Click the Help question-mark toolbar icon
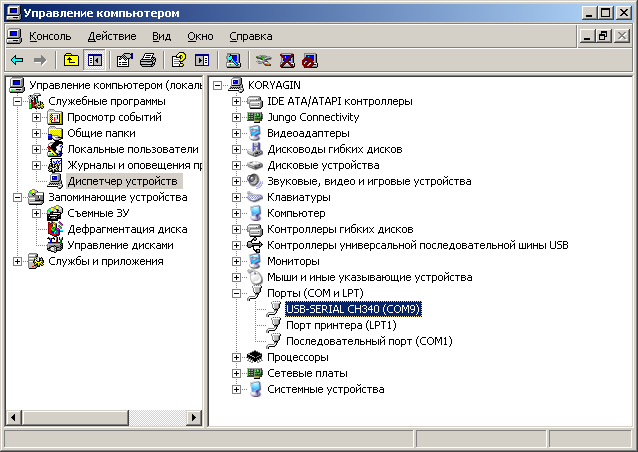Image resolution: width=638 pixels, height=452 pixels. [x=179, y=60]
